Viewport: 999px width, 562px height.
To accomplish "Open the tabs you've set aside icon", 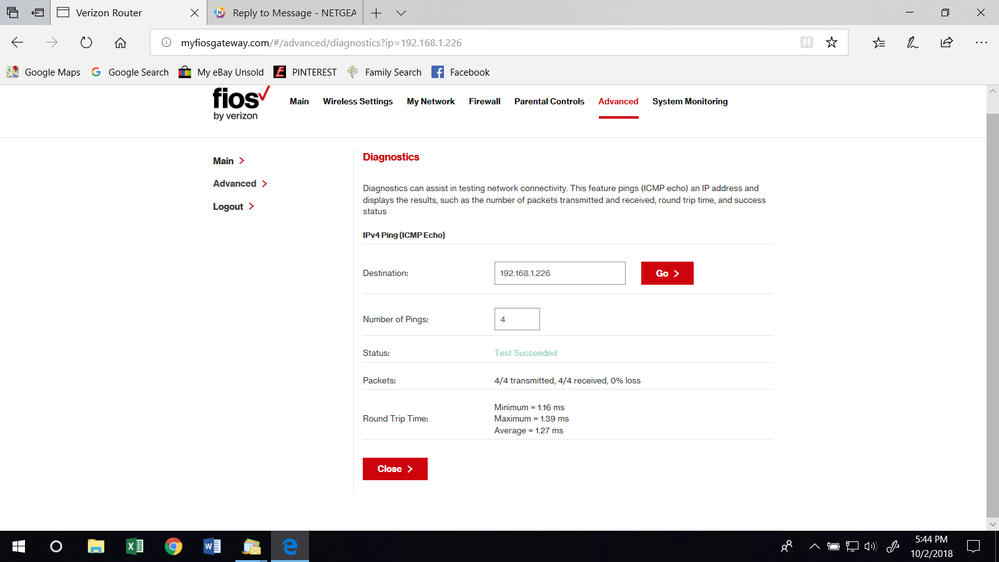I will click(x=12, y=13).
